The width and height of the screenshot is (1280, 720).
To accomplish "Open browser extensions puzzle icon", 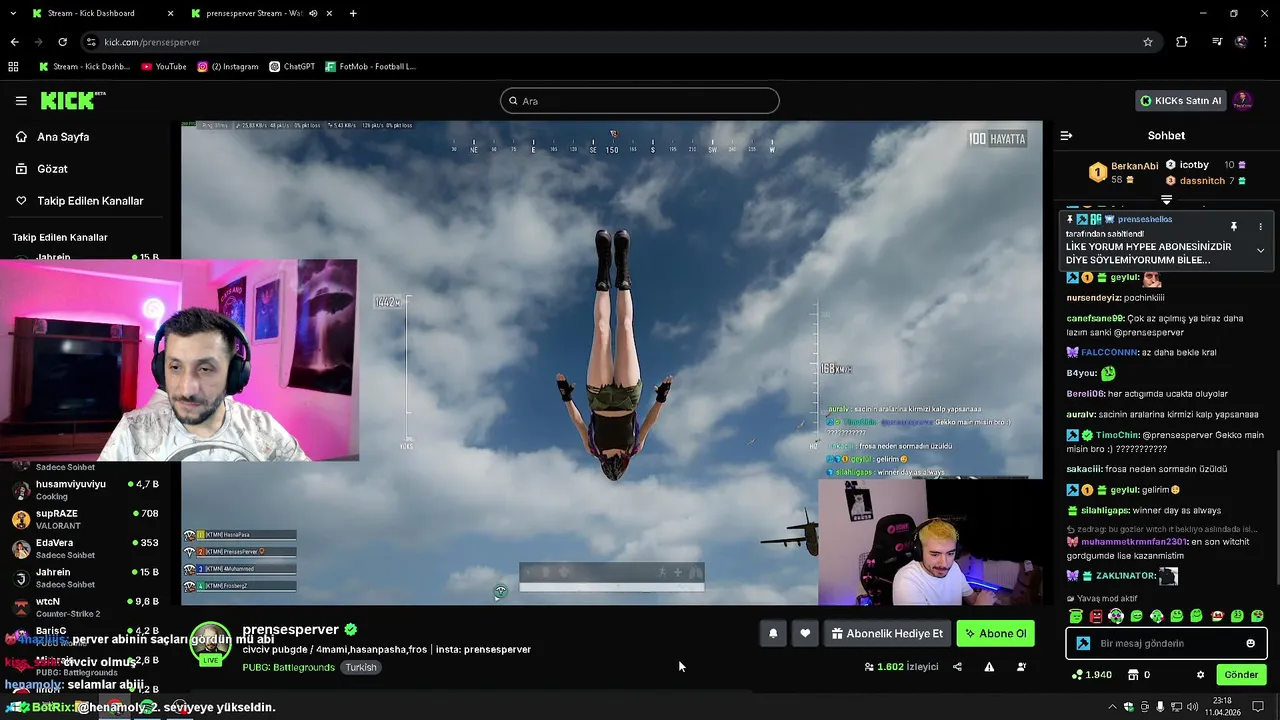I will coord(1182,42).
